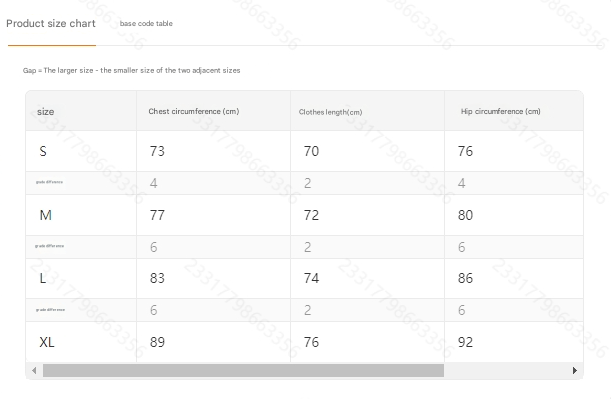Click chest value 77 for size M
The width and height of the screenshot is (611, 399).
[x=157, y=215]
